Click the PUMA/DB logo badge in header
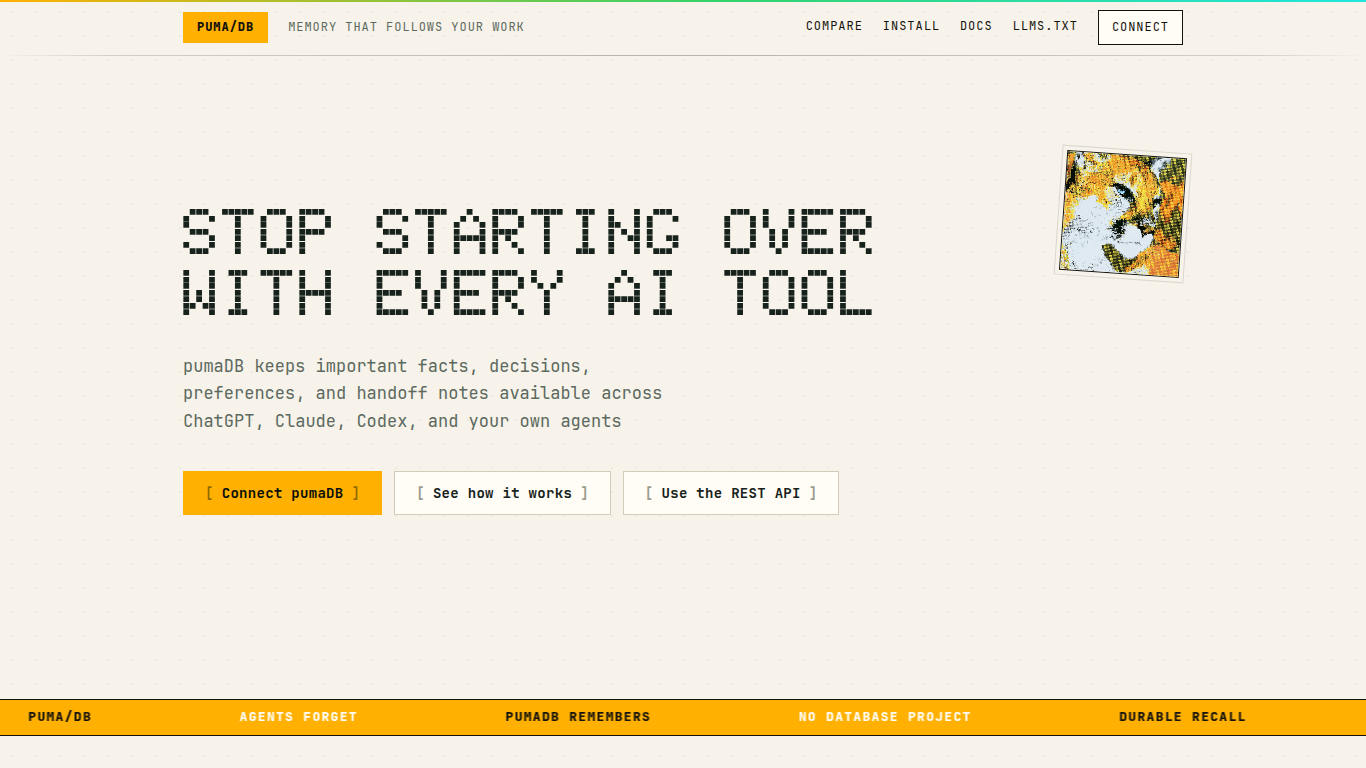 (225, 27)
